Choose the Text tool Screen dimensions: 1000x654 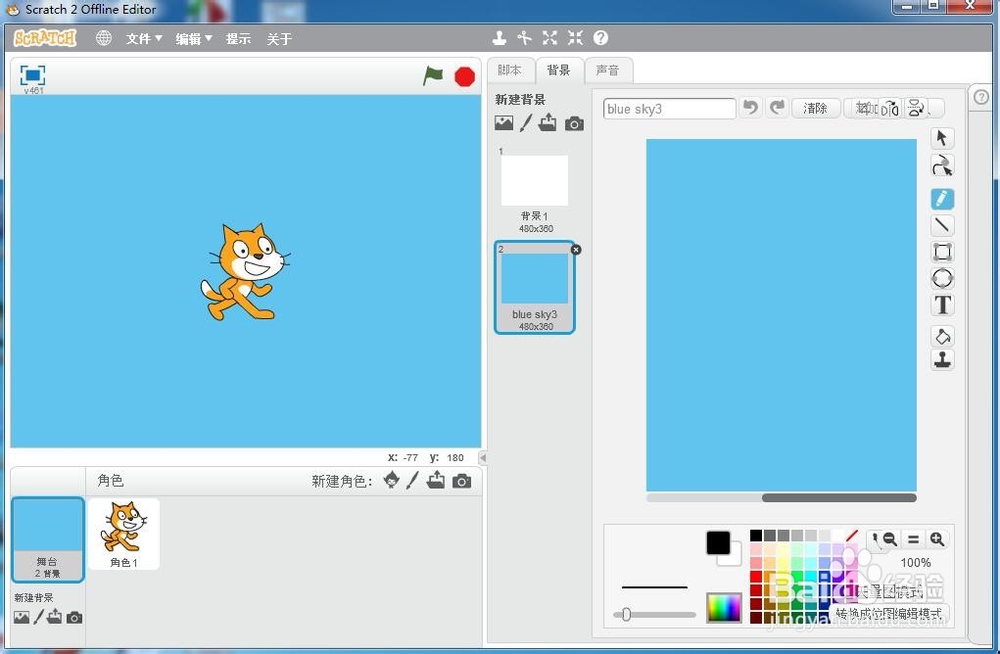(942, 305)
